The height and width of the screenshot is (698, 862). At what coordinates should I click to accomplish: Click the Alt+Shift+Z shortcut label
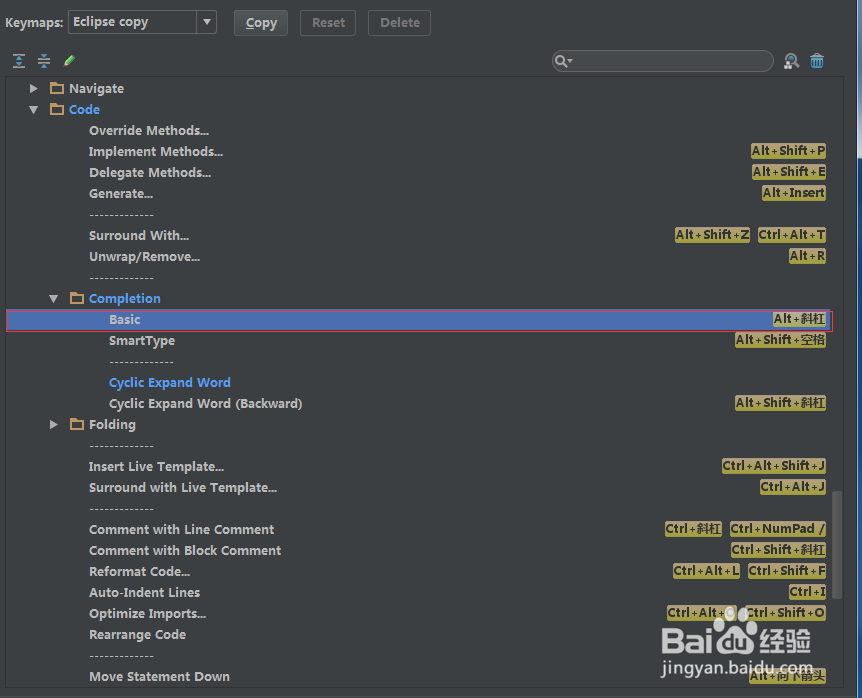(x=712, y=235)
